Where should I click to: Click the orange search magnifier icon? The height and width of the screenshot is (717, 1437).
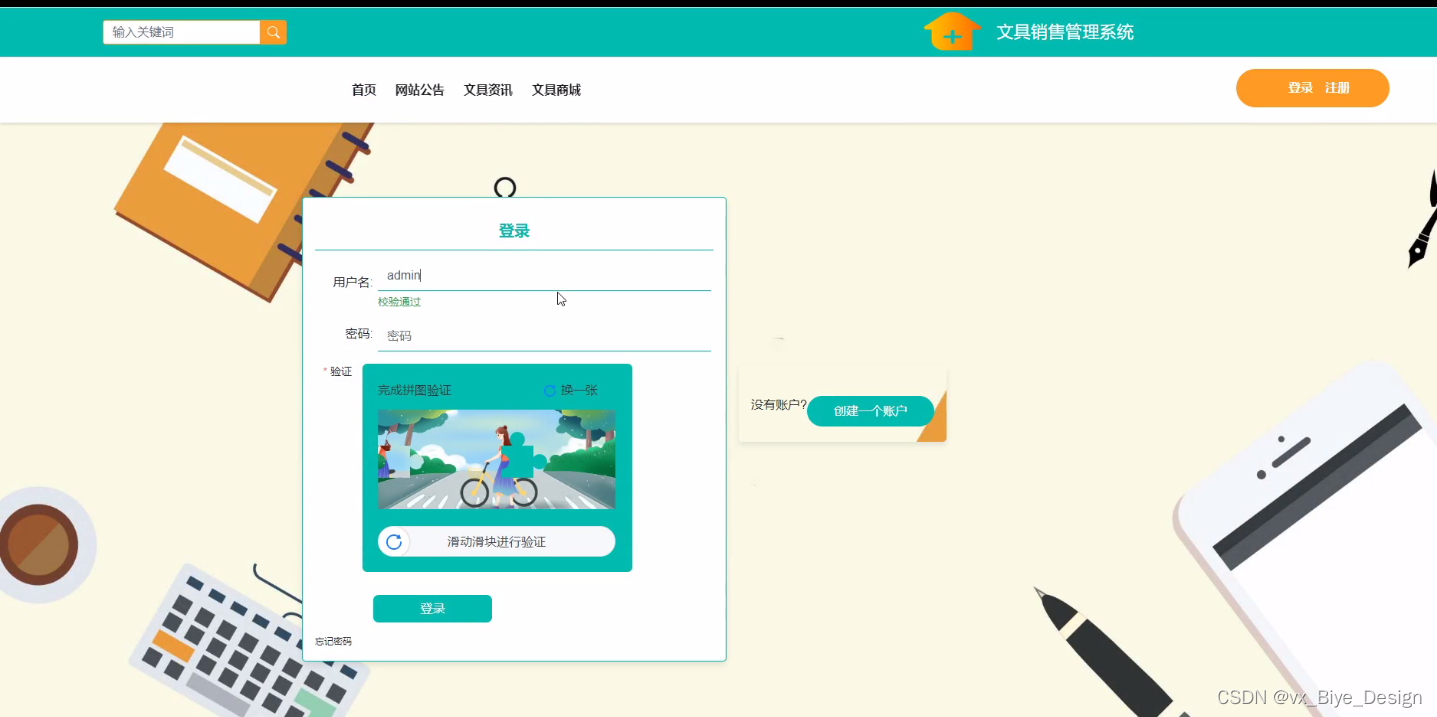[273, 32]
